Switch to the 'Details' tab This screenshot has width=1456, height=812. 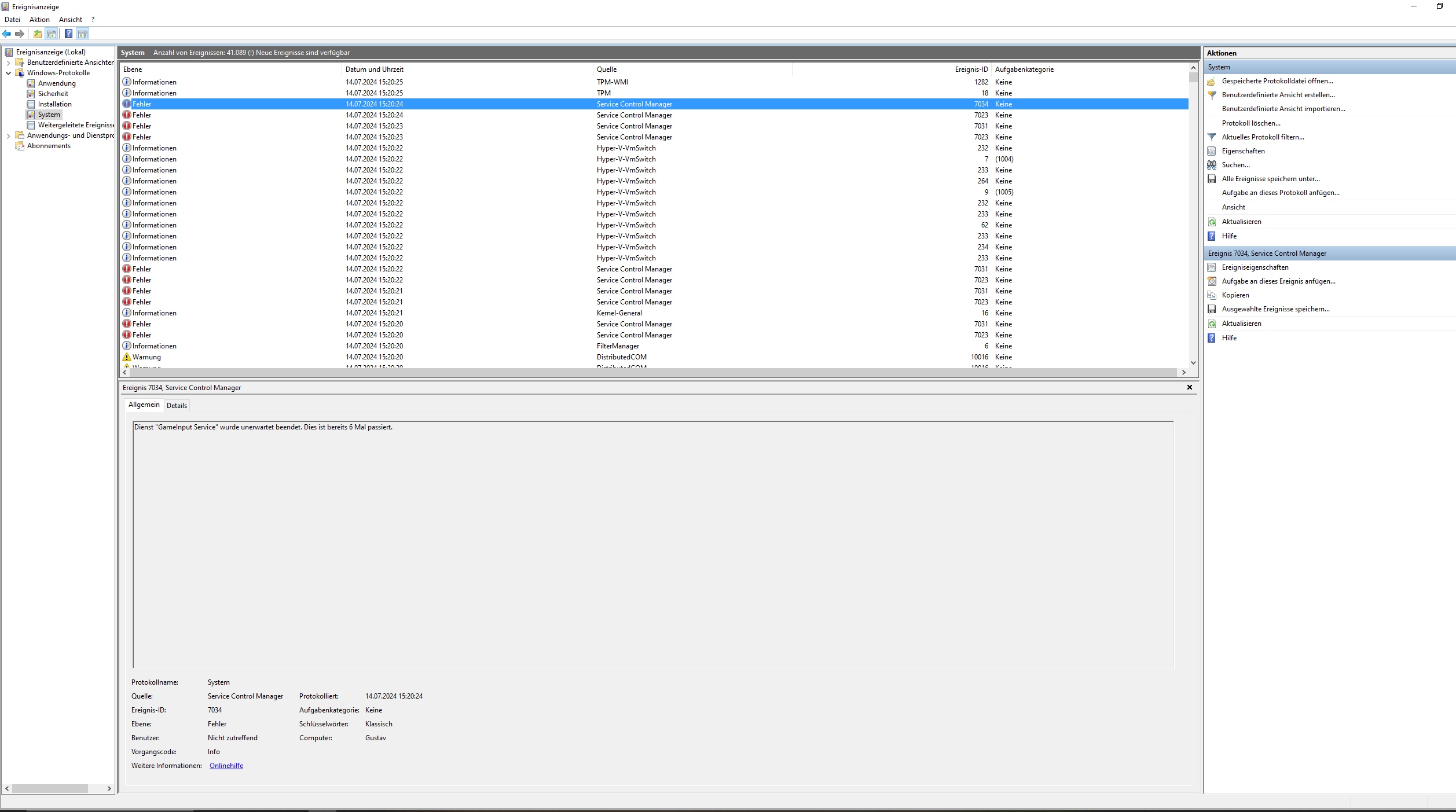(x=177, y=406)
